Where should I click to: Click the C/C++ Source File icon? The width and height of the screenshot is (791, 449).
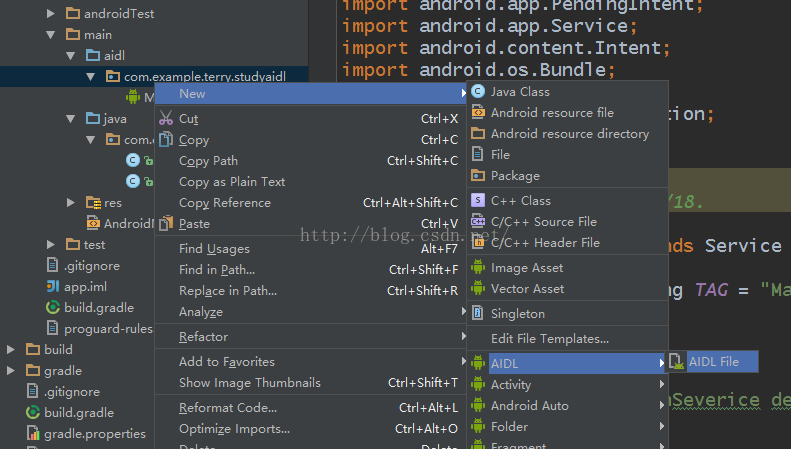[x=478, y=221]
